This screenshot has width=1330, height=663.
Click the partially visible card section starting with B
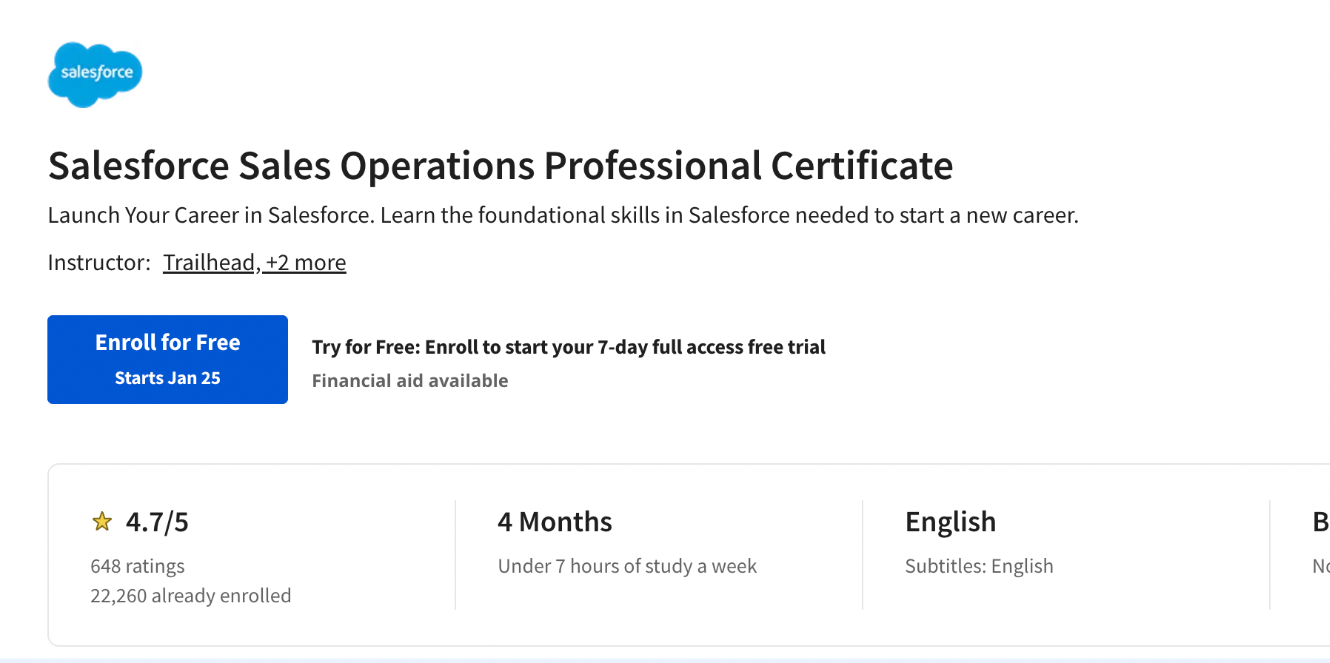[1320, 522]
